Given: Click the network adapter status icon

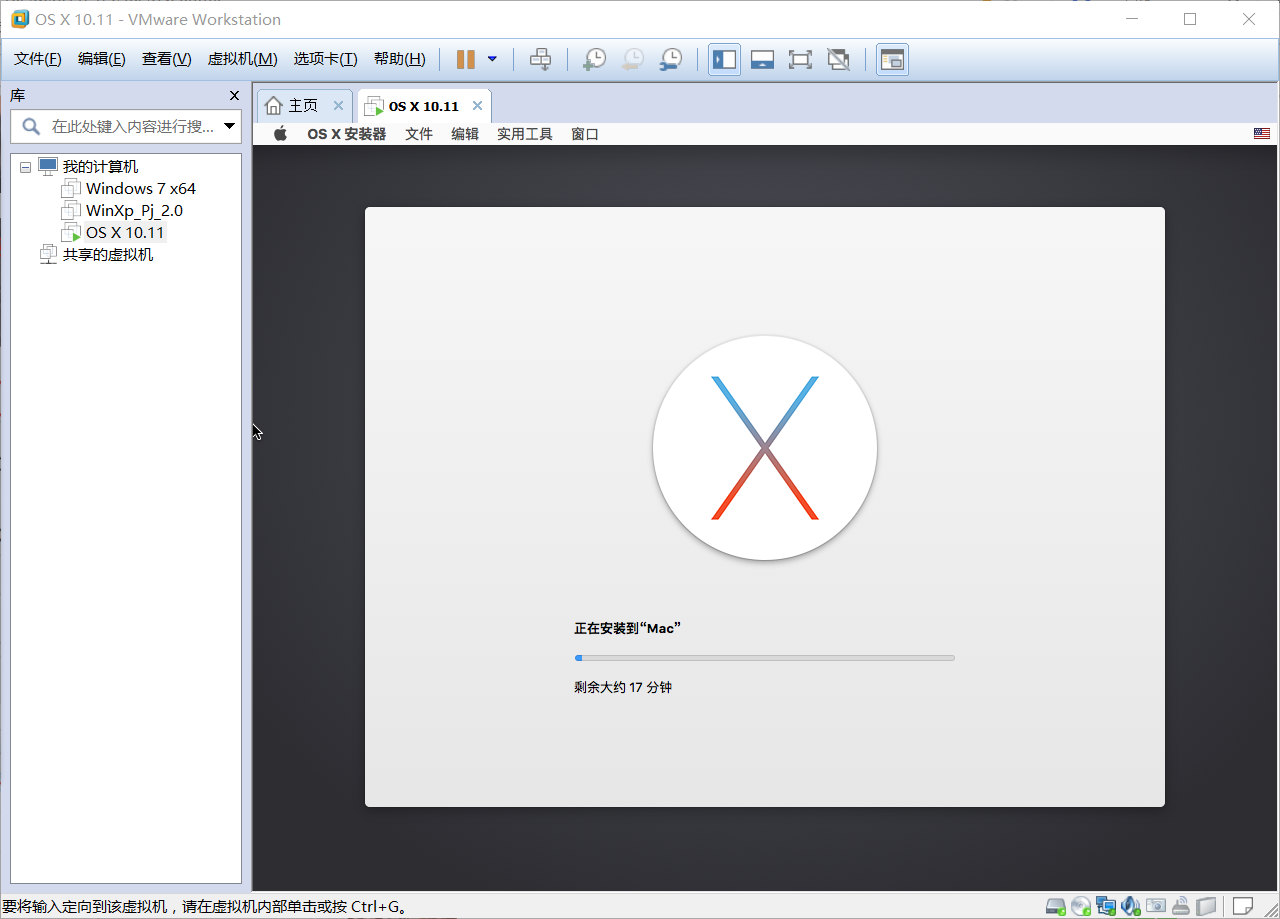Looking at the screenshot, I should click(x=1106, y=906).
